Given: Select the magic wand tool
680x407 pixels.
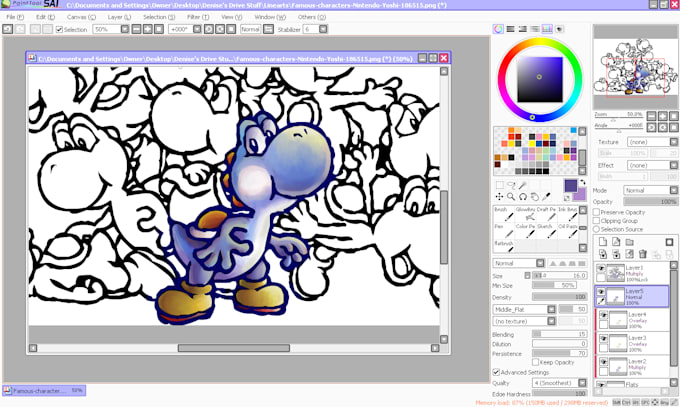Looking at the screenshot, I should pos(523,186).
